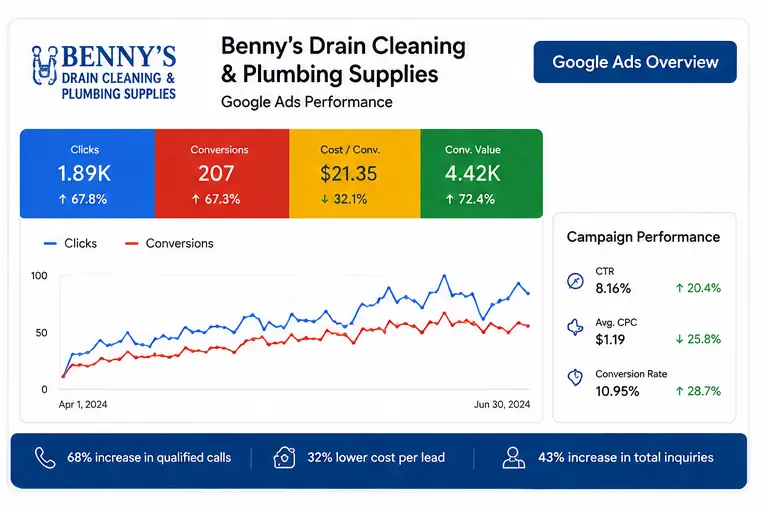
Task: Click the Google Ads Overview button
Action: [635, 62]
